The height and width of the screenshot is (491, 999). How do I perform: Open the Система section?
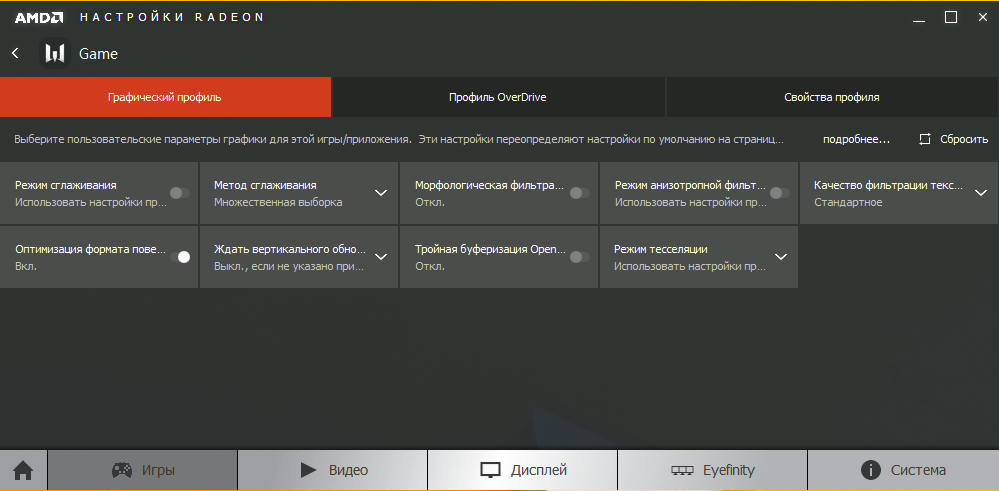[903, 471]
